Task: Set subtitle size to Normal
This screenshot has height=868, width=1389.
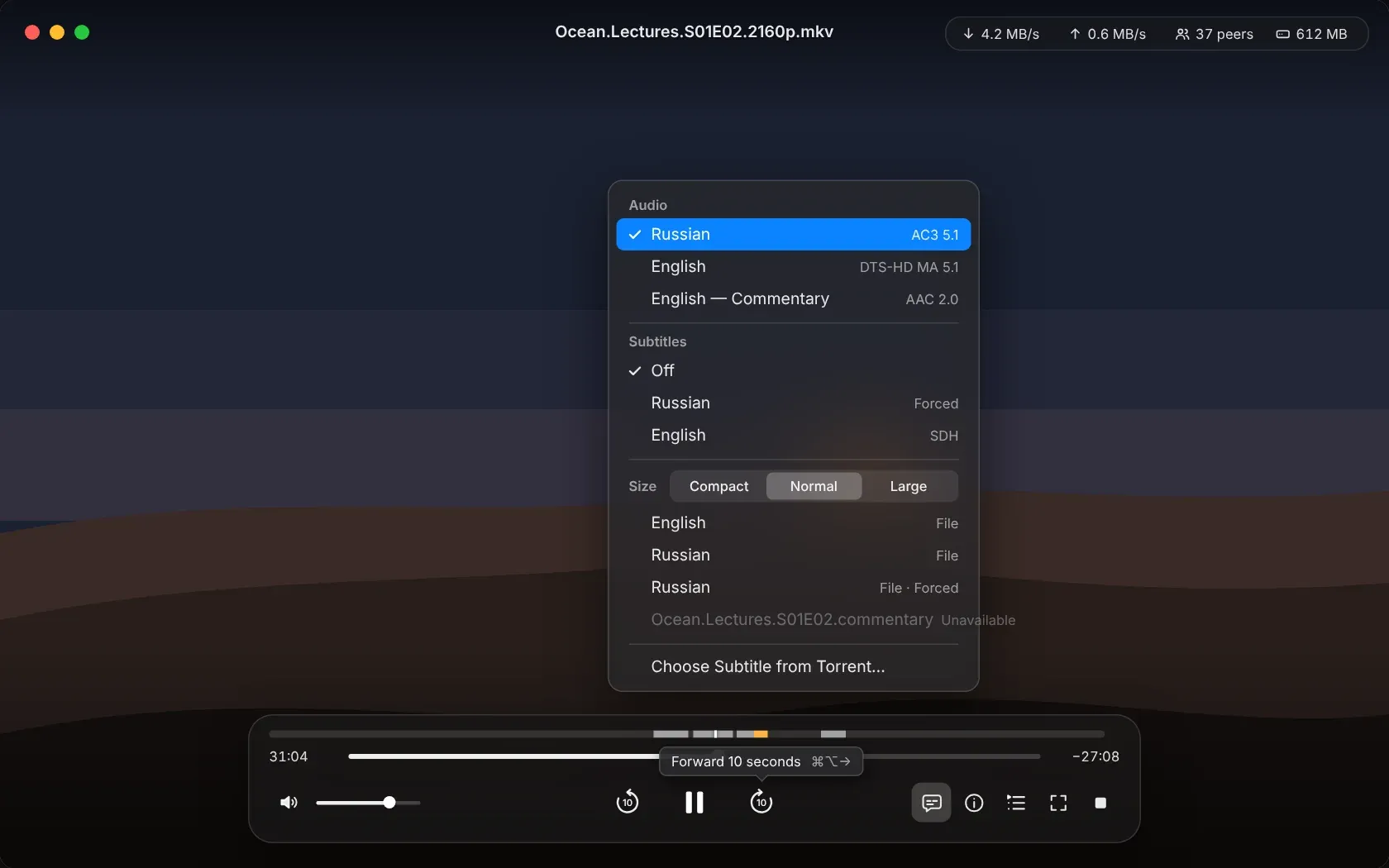Action: point(814,486)
